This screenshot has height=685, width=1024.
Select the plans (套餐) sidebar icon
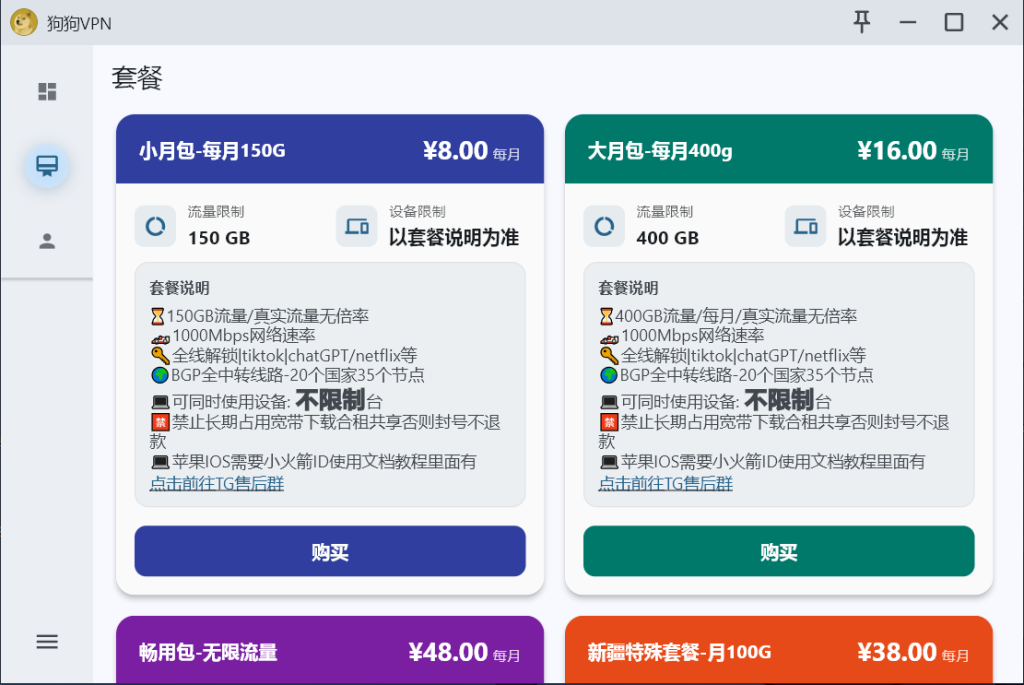(x=47, y=166)
